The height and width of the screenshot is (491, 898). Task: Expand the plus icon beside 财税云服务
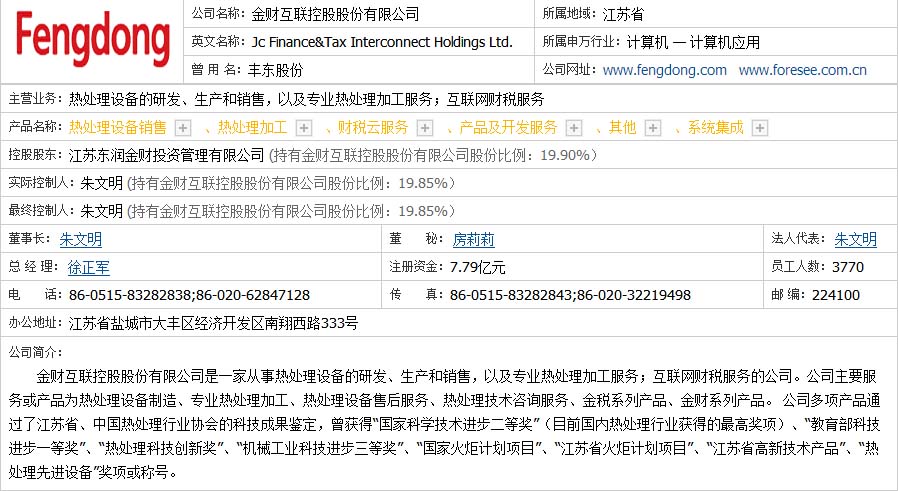click(x=424, y=128)
